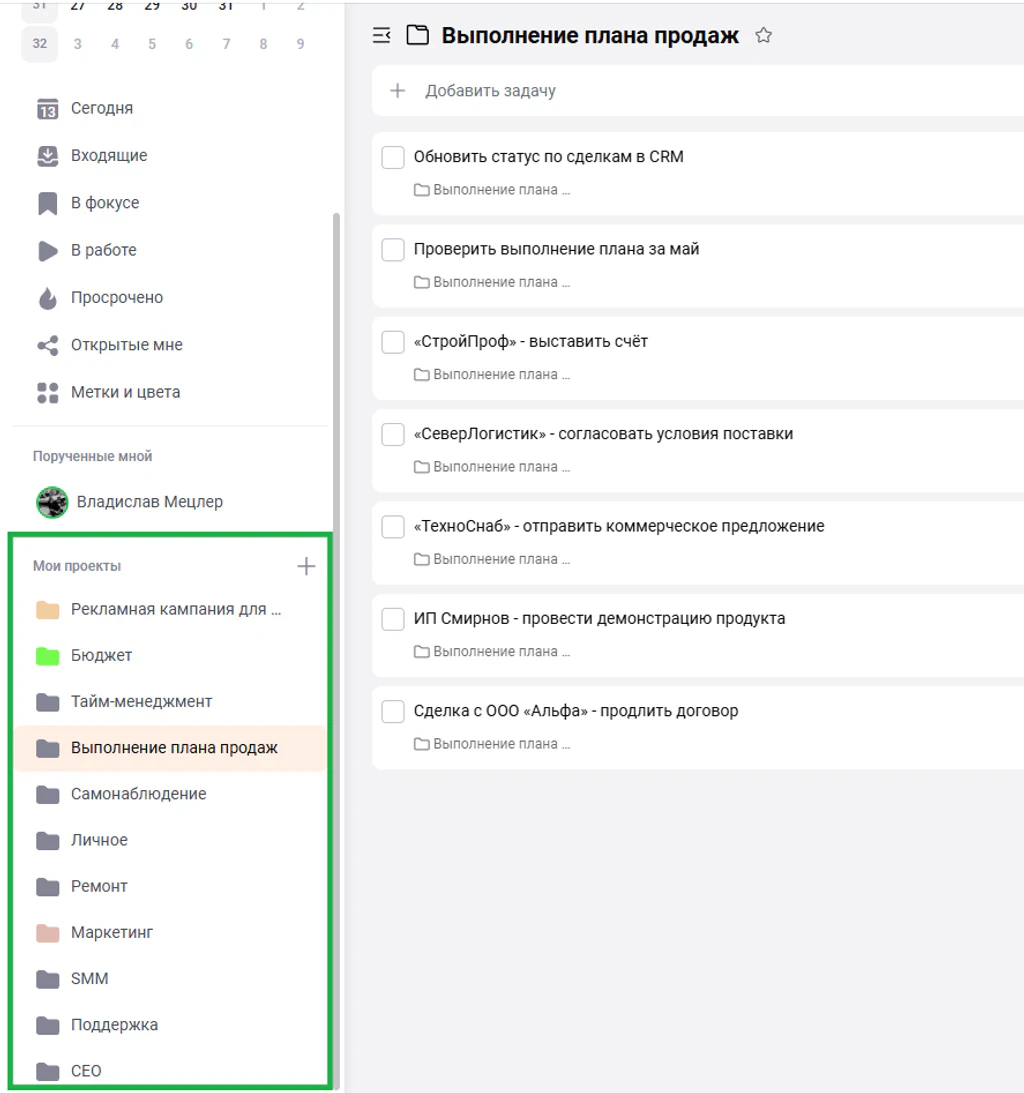Image resolution: width=1024 pixels, height=1093 pixels.
Task: Click the Открытые мне share icon
Action: pos(47,346)
